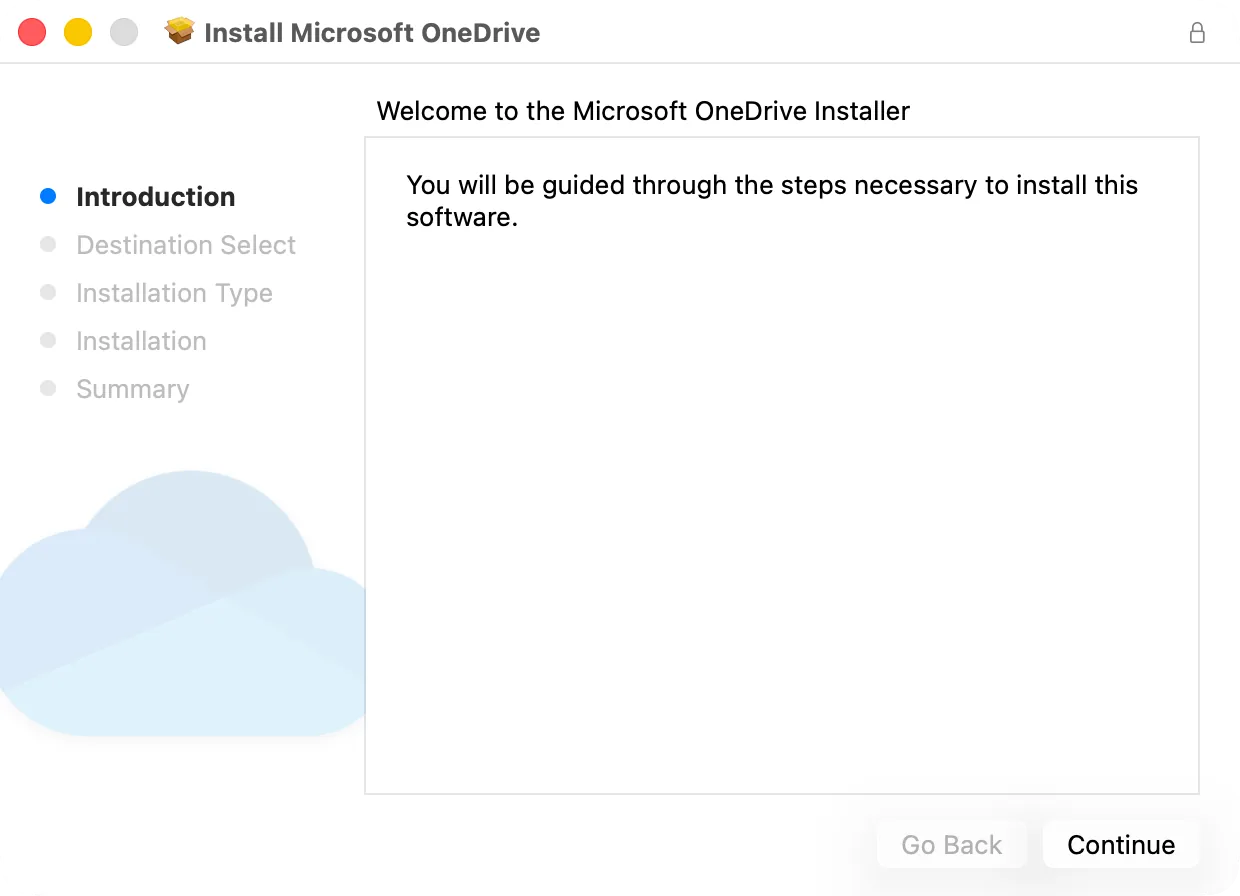Click the 'Install Microsoft OneDrive' window title
Viewport: 1240px width, 896px height.
372,33
